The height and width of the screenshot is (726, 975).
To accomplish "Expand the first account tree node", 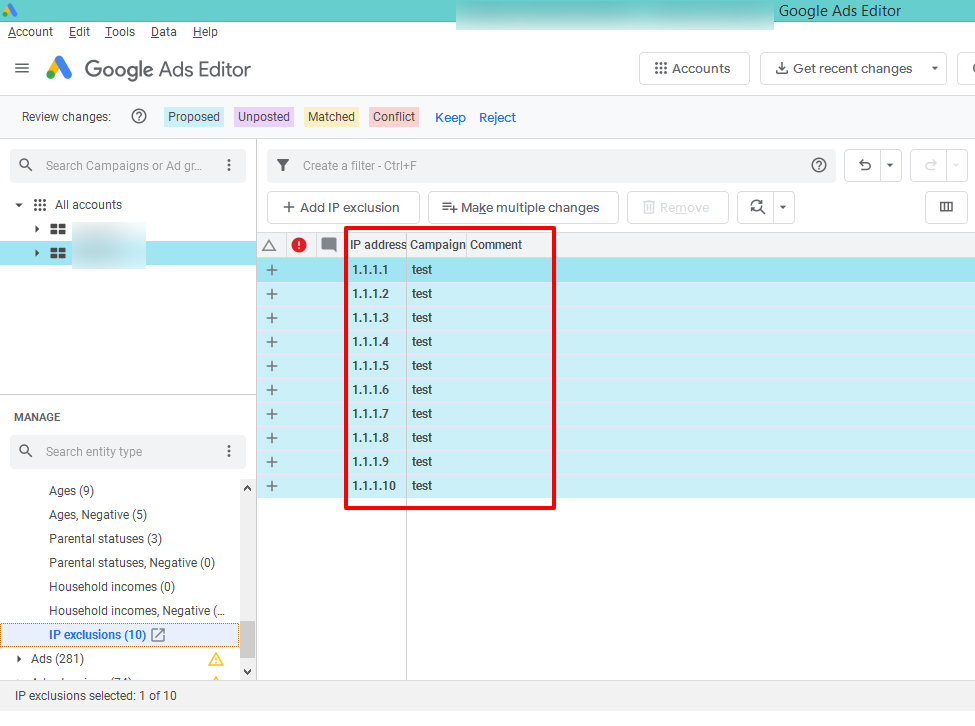I will pyautogui.click(x=37, y=229).
